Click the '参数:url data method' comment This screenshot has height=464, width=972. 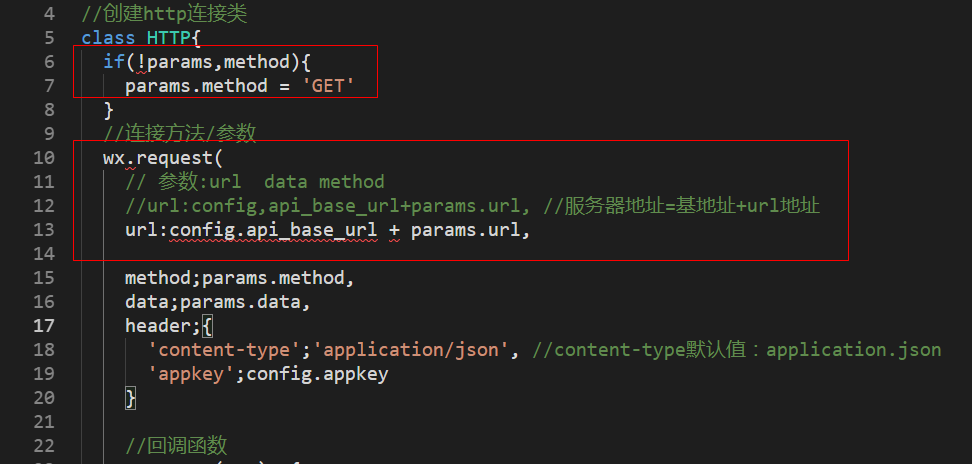coord(254,182)
